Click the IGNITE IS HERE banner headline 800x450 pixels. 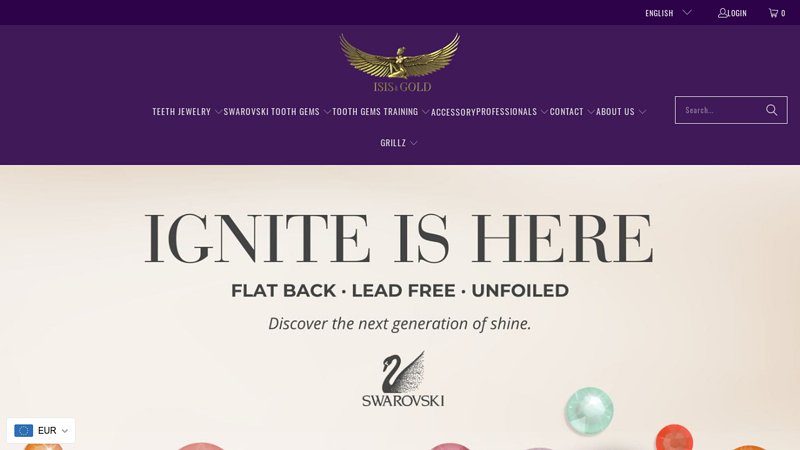pos(399,238)
